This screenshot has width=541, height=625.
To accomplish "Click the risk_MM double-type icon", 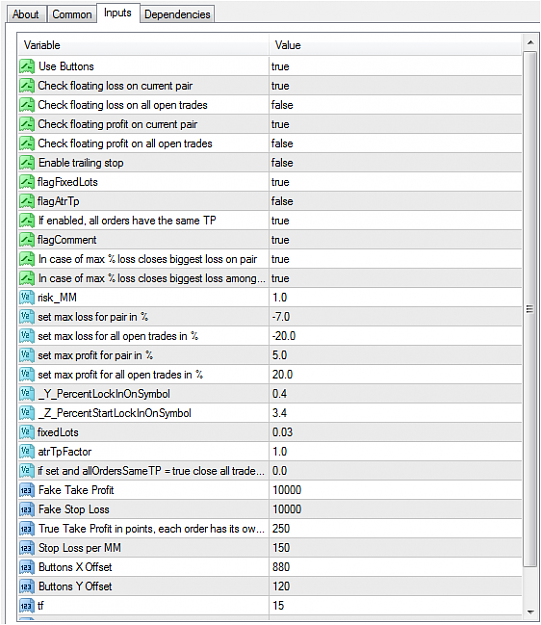I will pyautogui.click(x=27, y=297).
